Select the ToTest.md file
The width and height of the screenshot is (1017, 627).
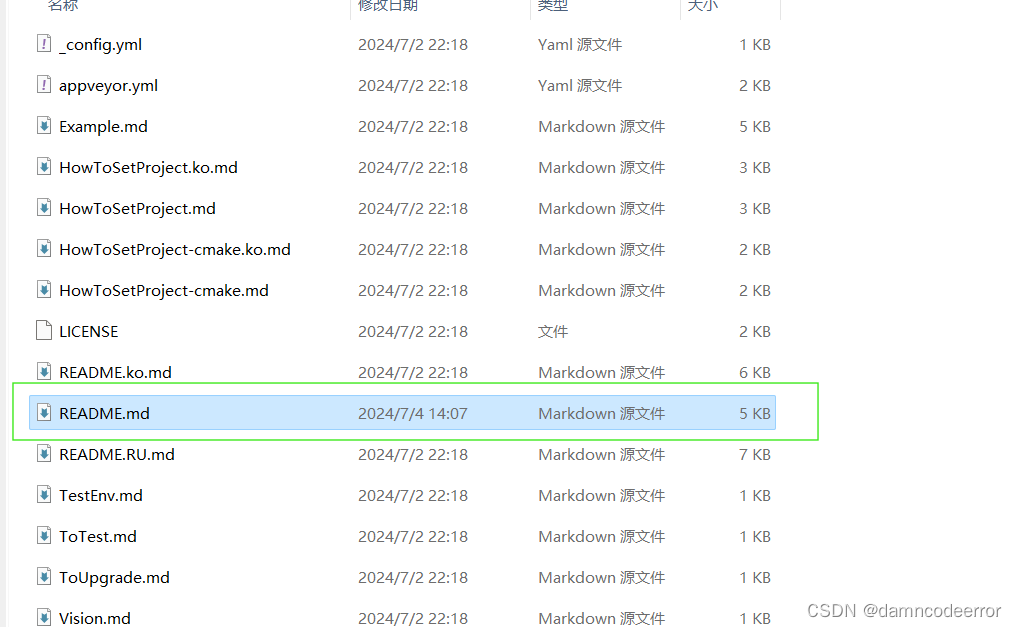pos(95,536)
